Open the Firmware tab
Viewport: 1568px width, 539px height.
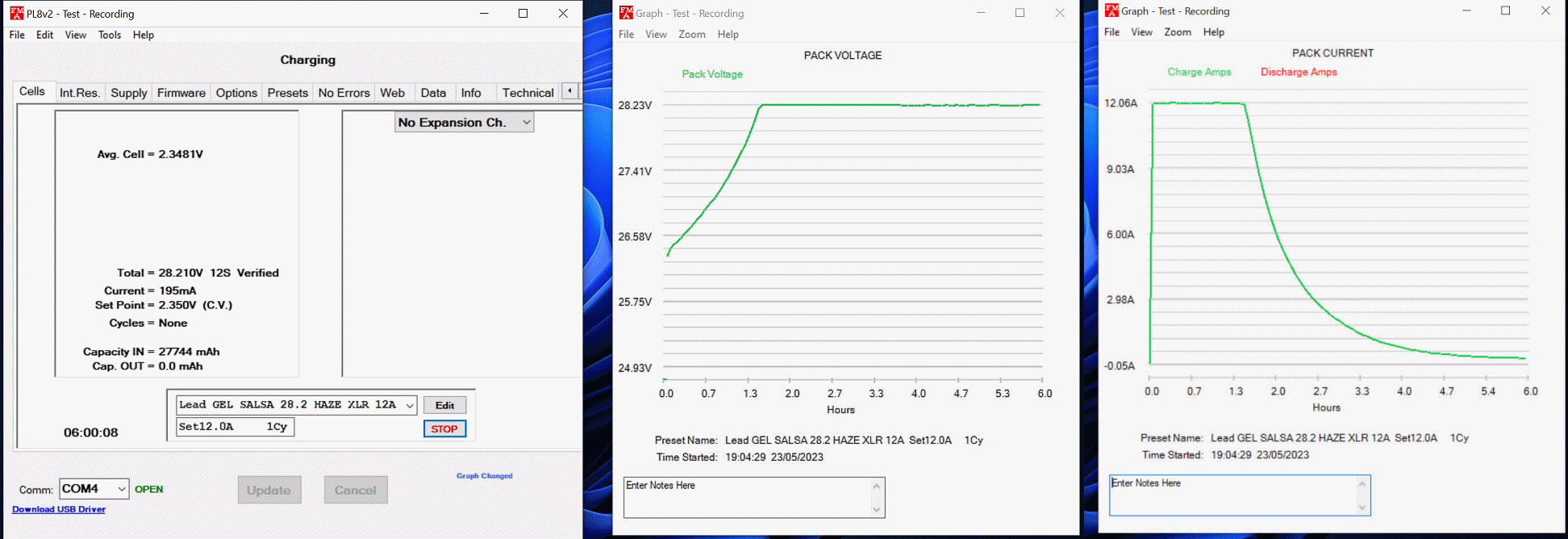click(x=181, y=93)
